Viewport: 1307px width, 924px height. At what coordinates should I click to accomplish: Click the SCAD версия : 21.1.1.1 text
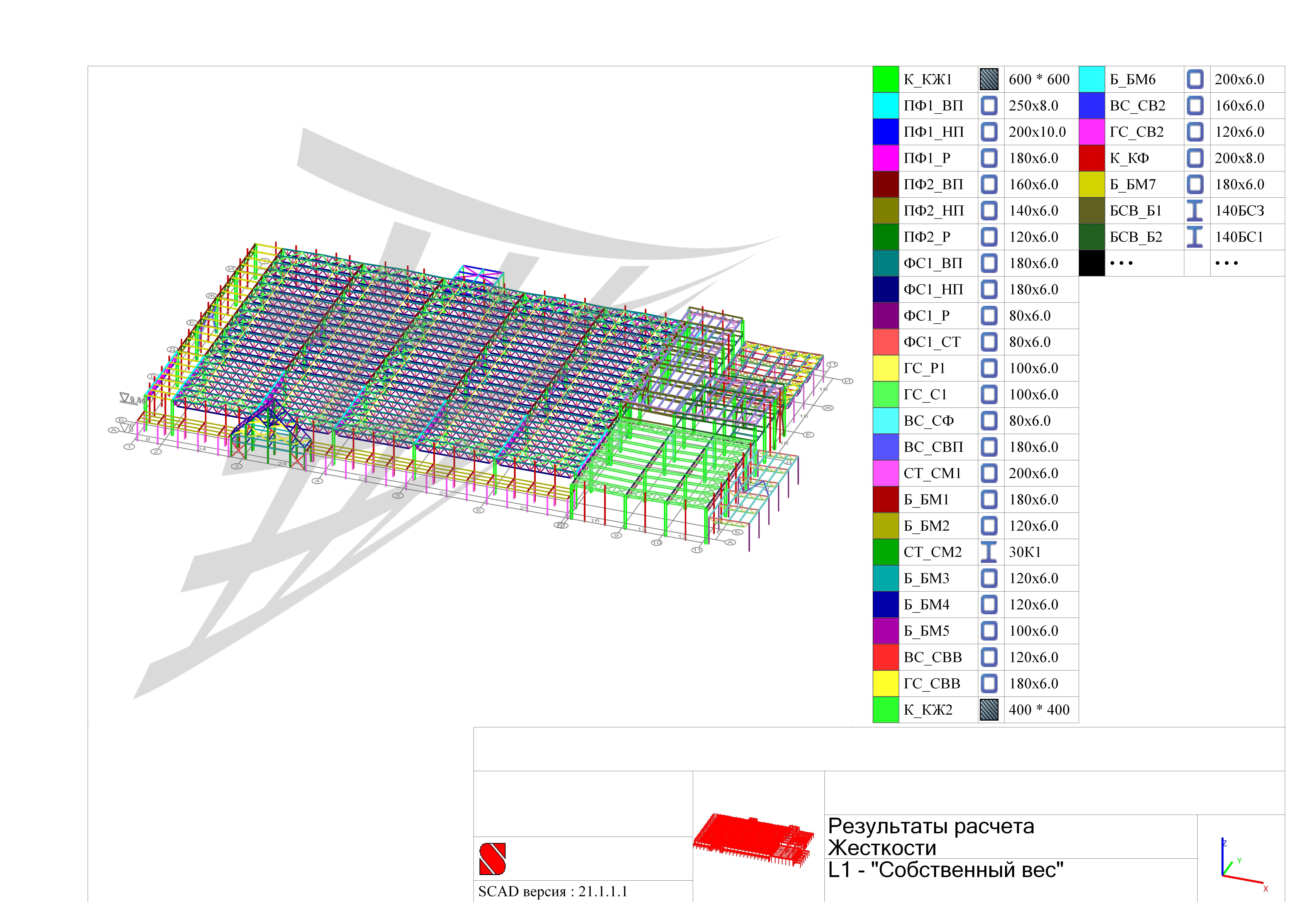coord(553,892)
